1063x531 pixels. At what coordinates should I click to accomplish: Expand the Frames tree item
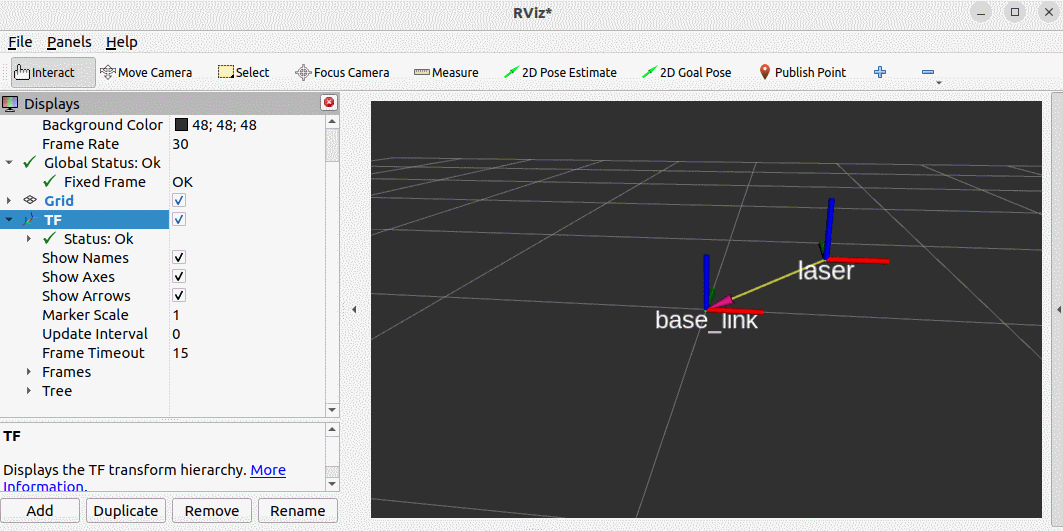point(29,372)
